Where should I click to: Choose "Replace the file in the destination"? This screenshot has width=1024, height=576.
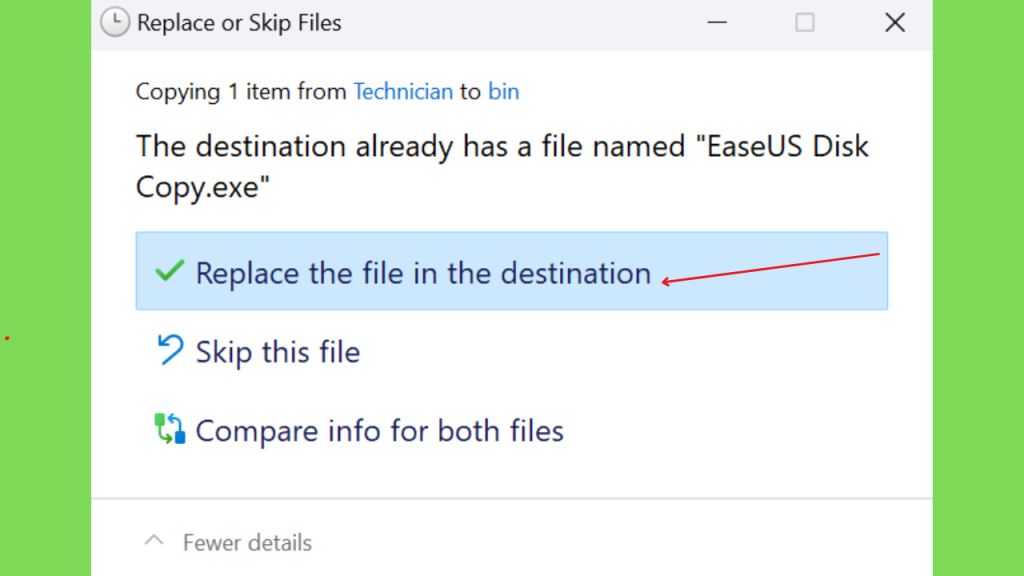point(511,270)
